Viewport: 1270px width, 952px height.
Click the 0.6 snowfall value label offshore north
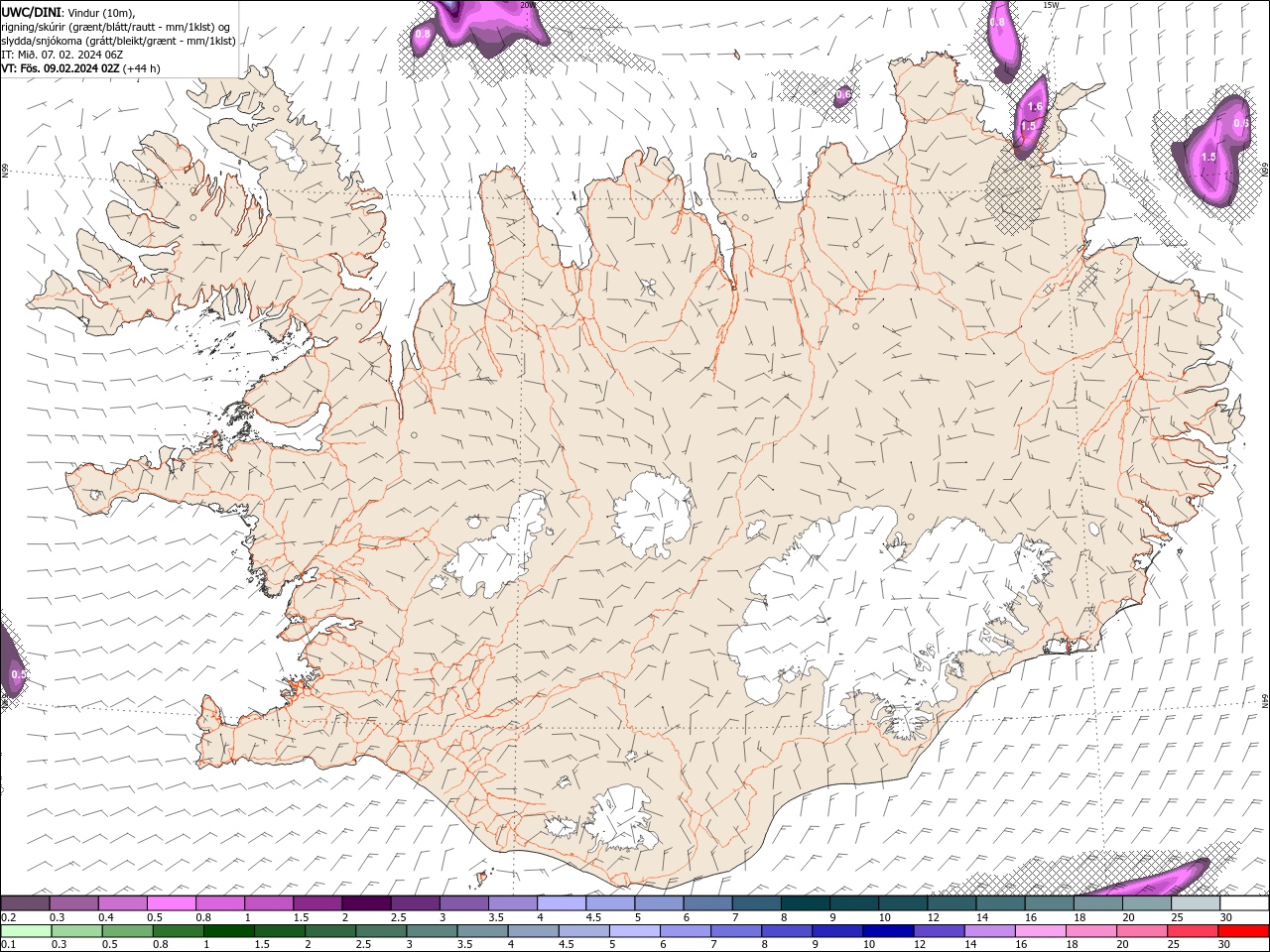click(843, 95)
